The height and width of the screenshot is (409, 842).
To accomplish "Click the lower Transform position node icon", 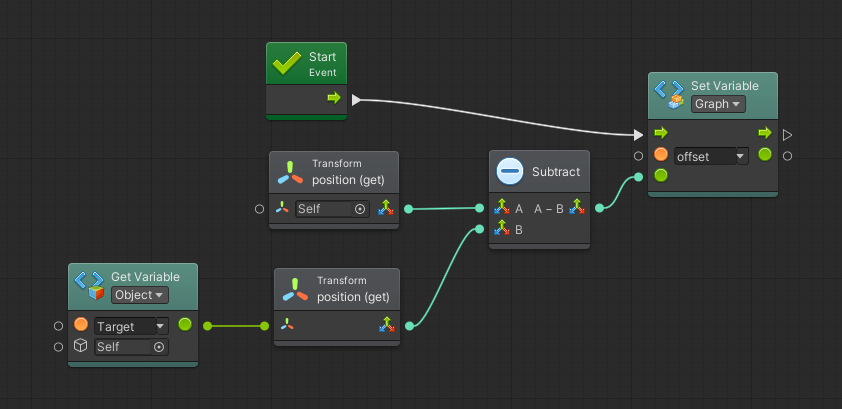I will coord(295,289).
